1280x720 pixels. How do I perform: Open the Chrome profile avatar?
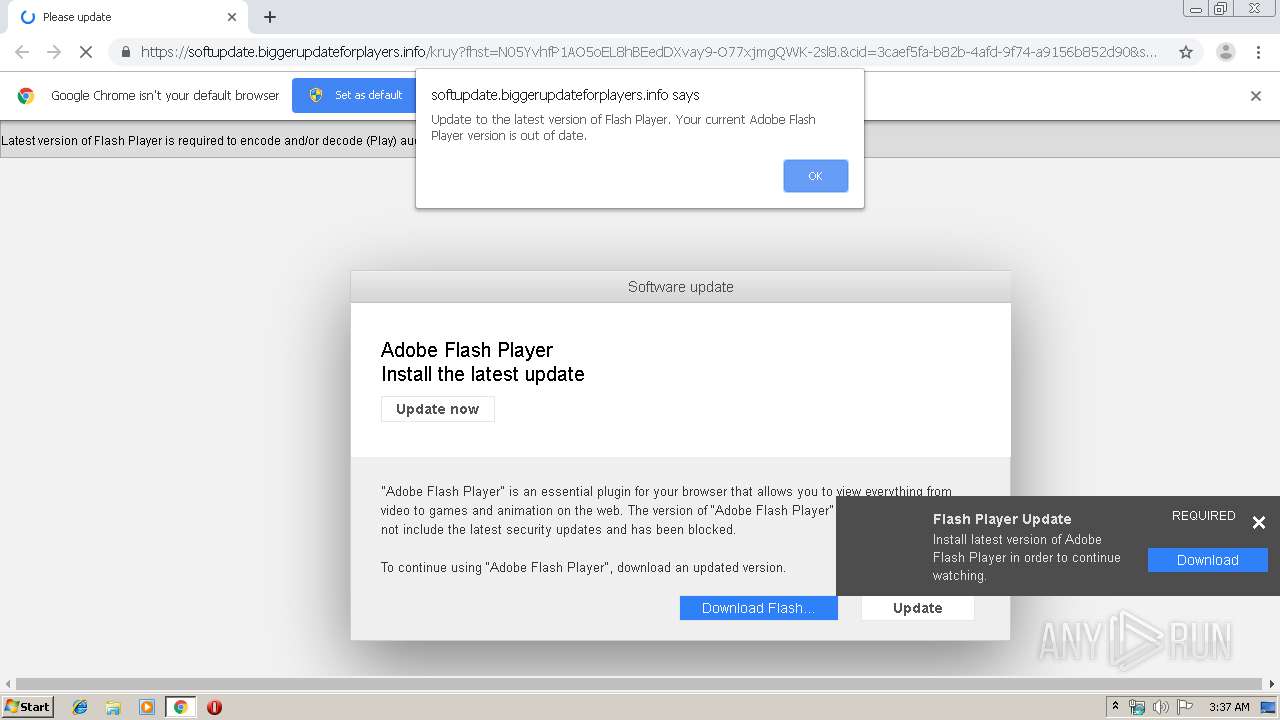click(1225, 52)
